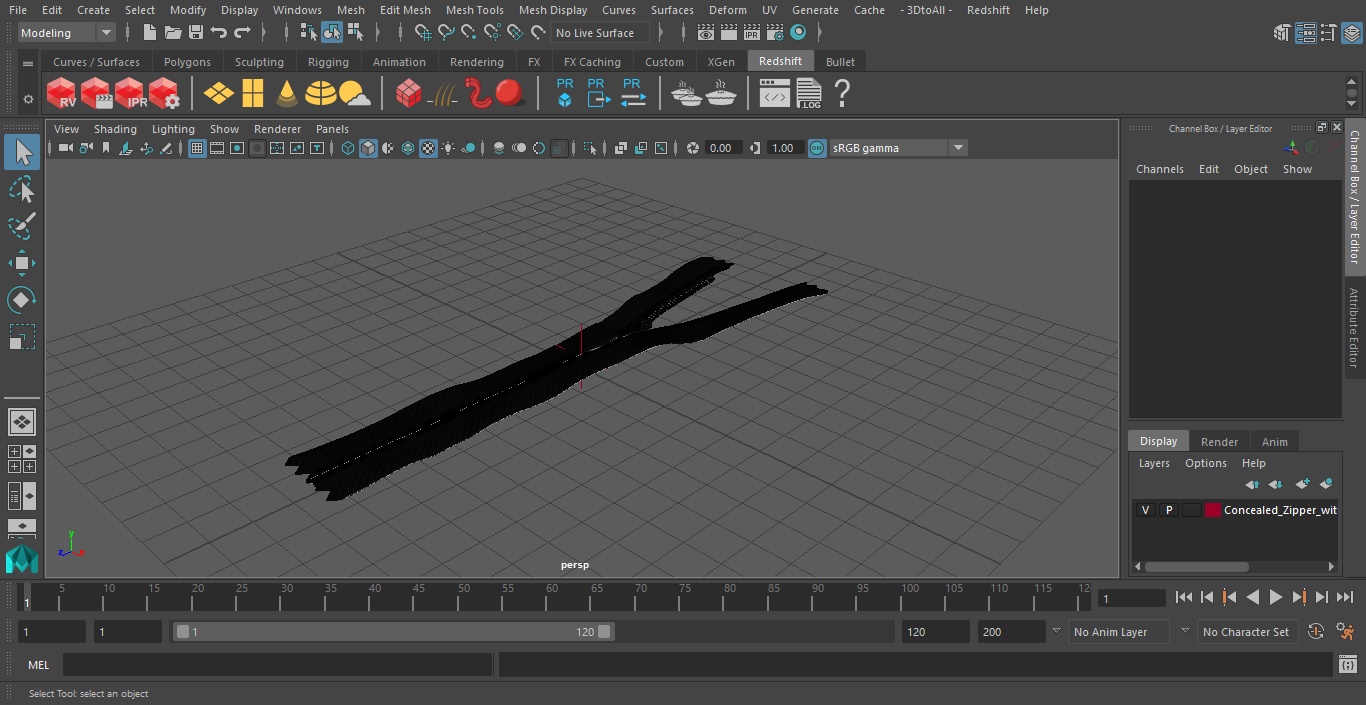Viewport: 1366px width, 705px height.
Task: Open shelf tab list menu button
Action: [28, 62]
